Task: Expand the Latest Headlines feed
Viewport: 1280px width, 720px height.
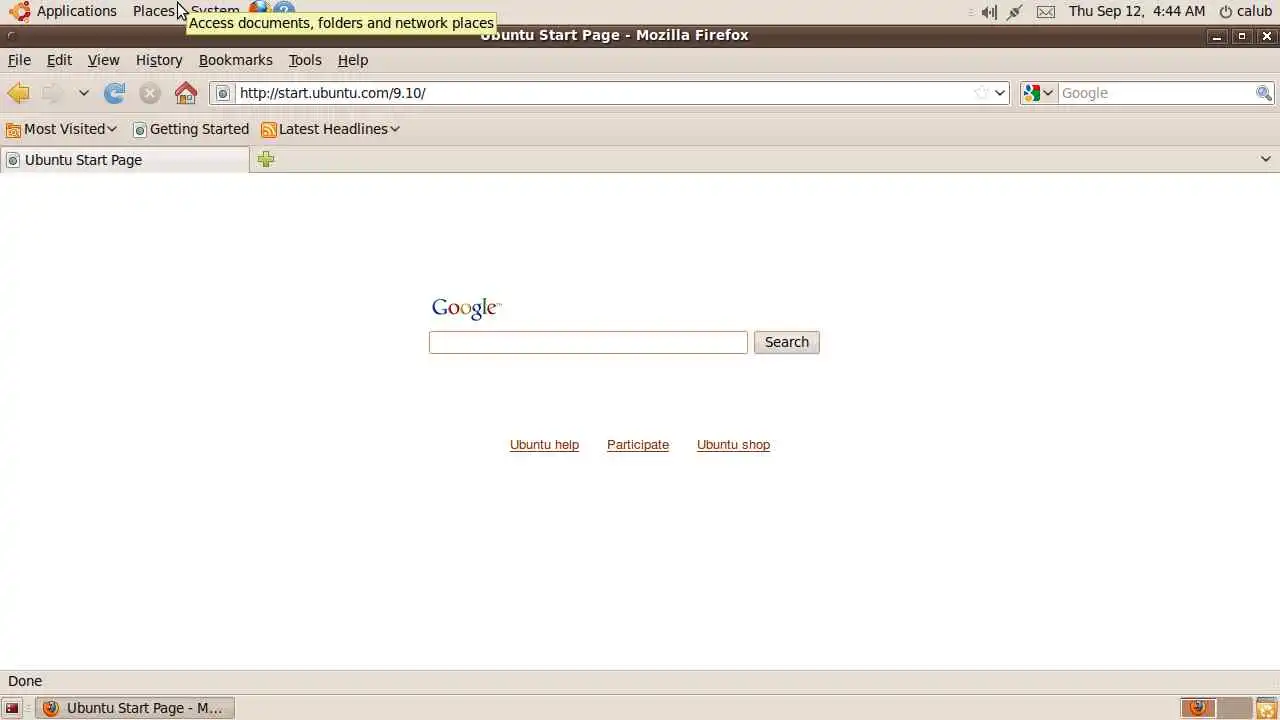Action: (x=330, y=129)
